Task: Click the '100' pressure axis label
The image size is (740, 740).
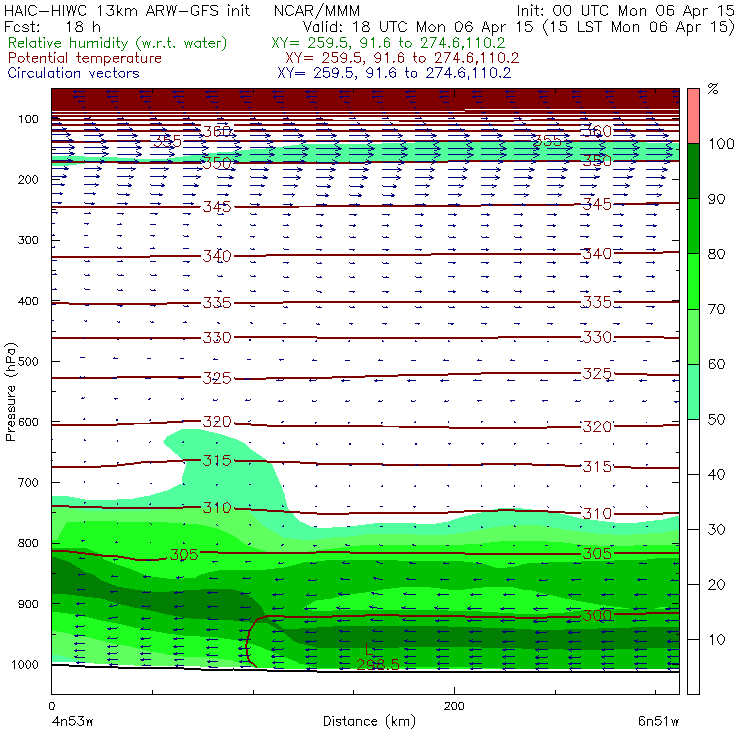Action: coord(28,119)
